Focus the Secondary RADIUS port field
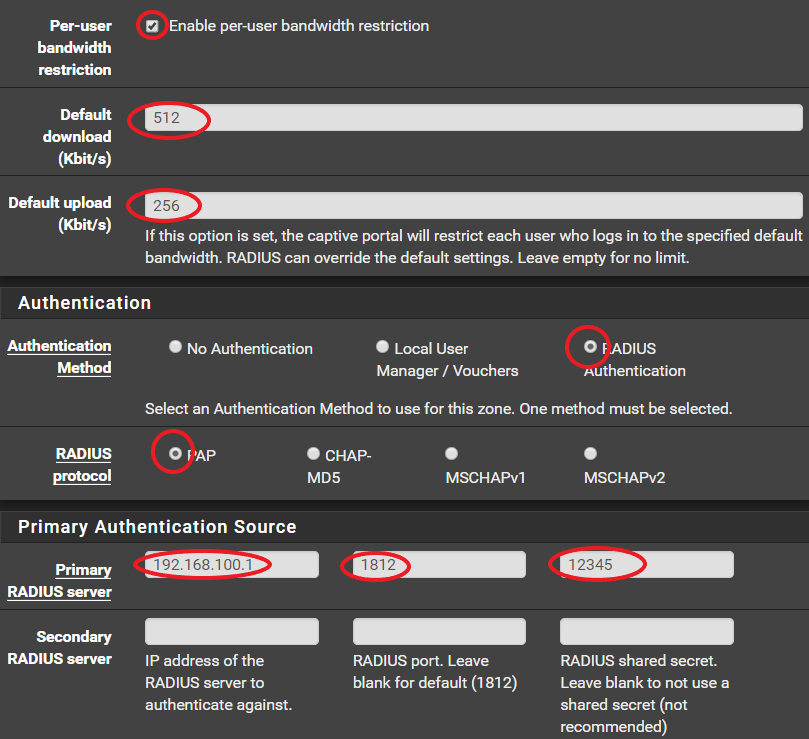The image size is (809, 739). [439, 631]
